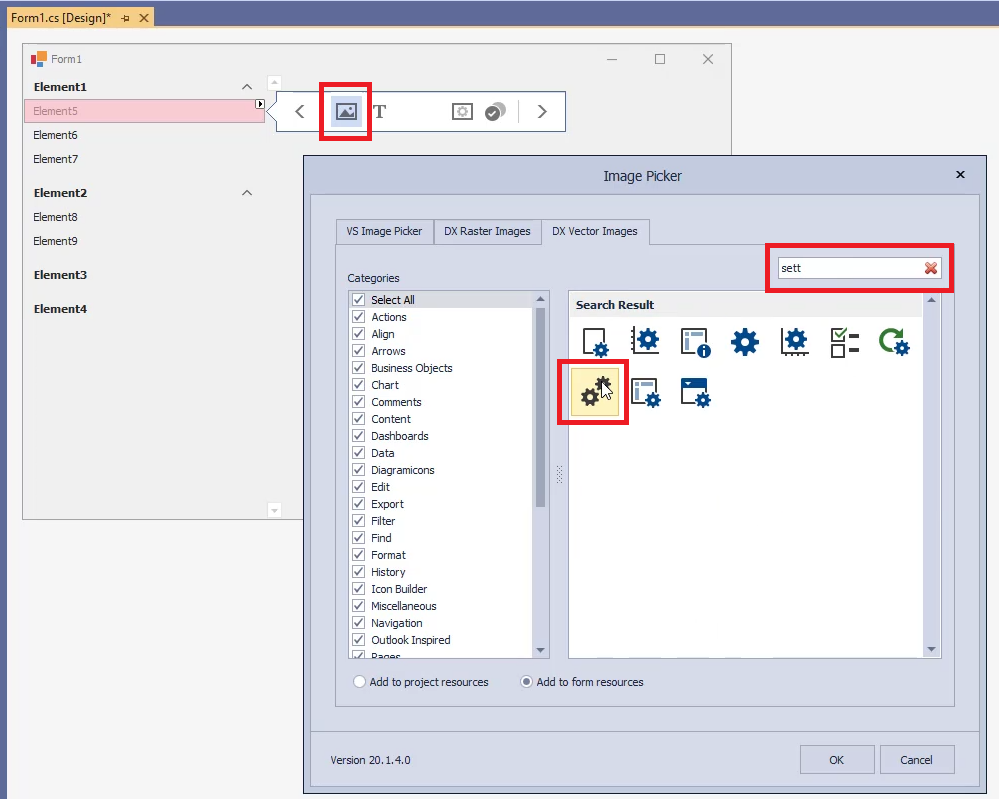Select the layout-with-gear icon in second row
The image size is (999, 799).
[645, 392]
